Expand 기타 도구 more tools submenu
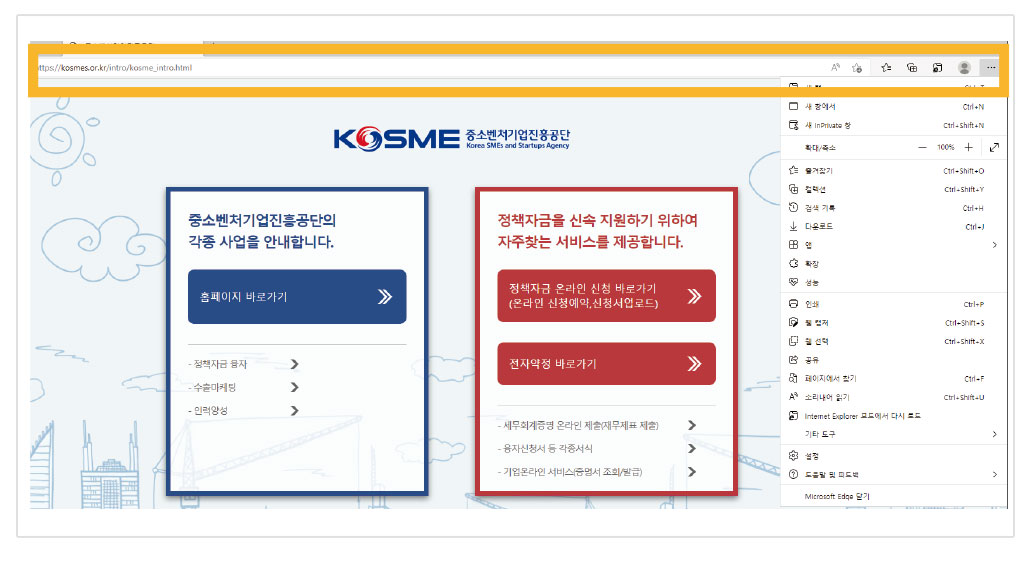The height and width of the screenshot is (565, 1032). click(x=894, y=434)
